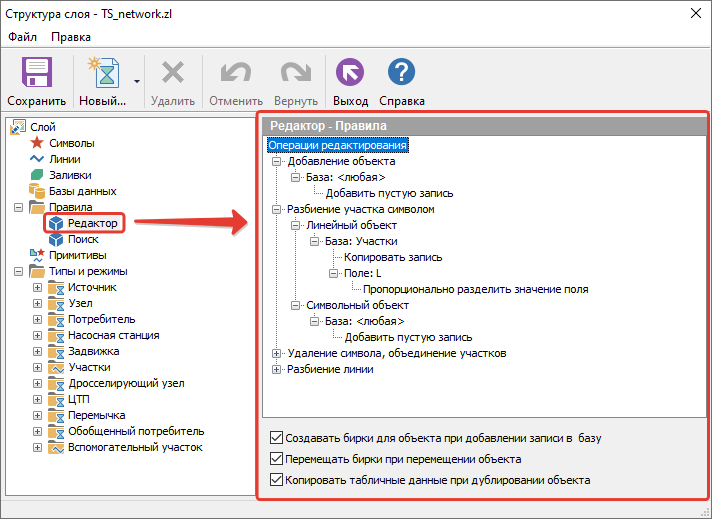Click the Новый (New) toolbar icon

click(x=102, y=74)
